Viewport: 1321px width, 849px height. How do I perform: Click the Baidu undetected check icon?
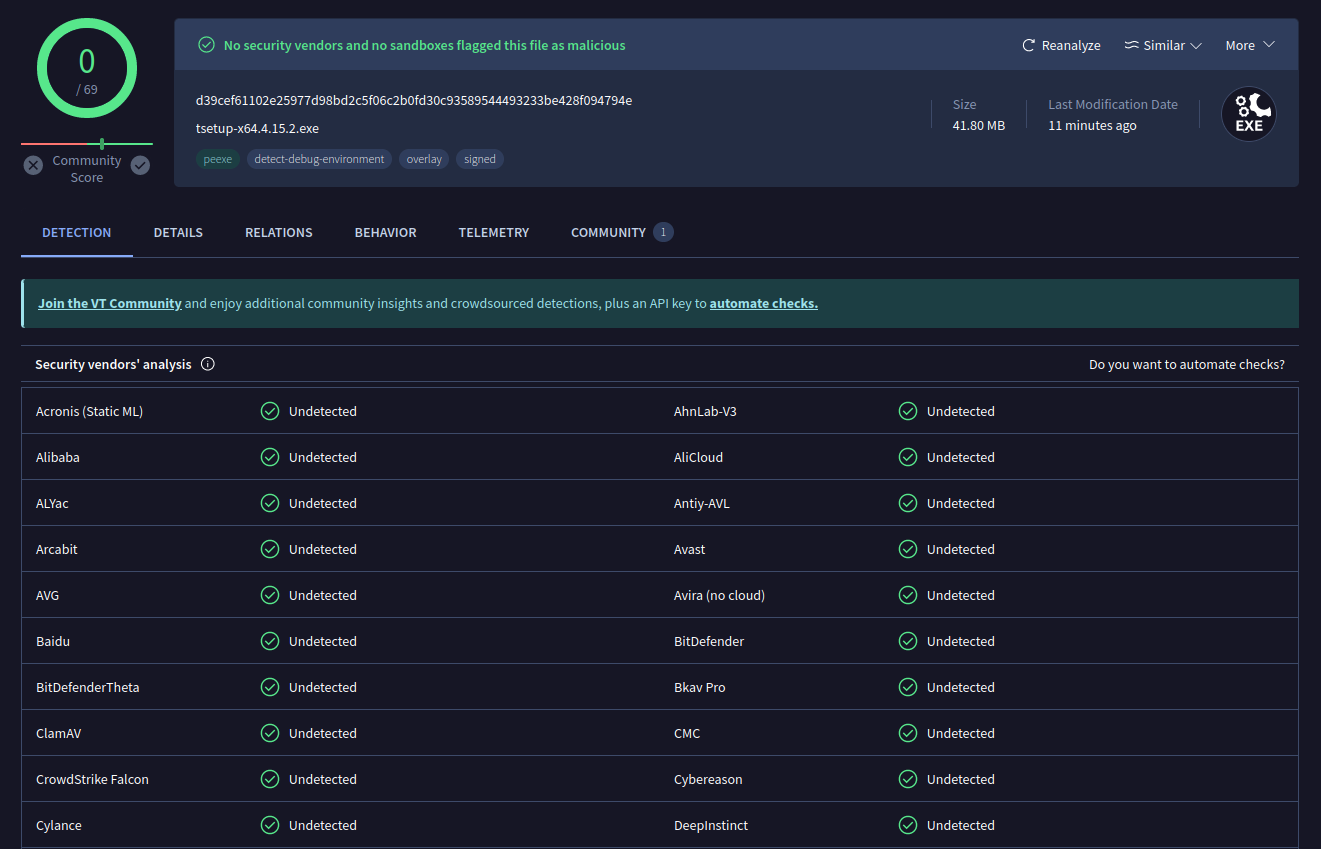[270, 641]
